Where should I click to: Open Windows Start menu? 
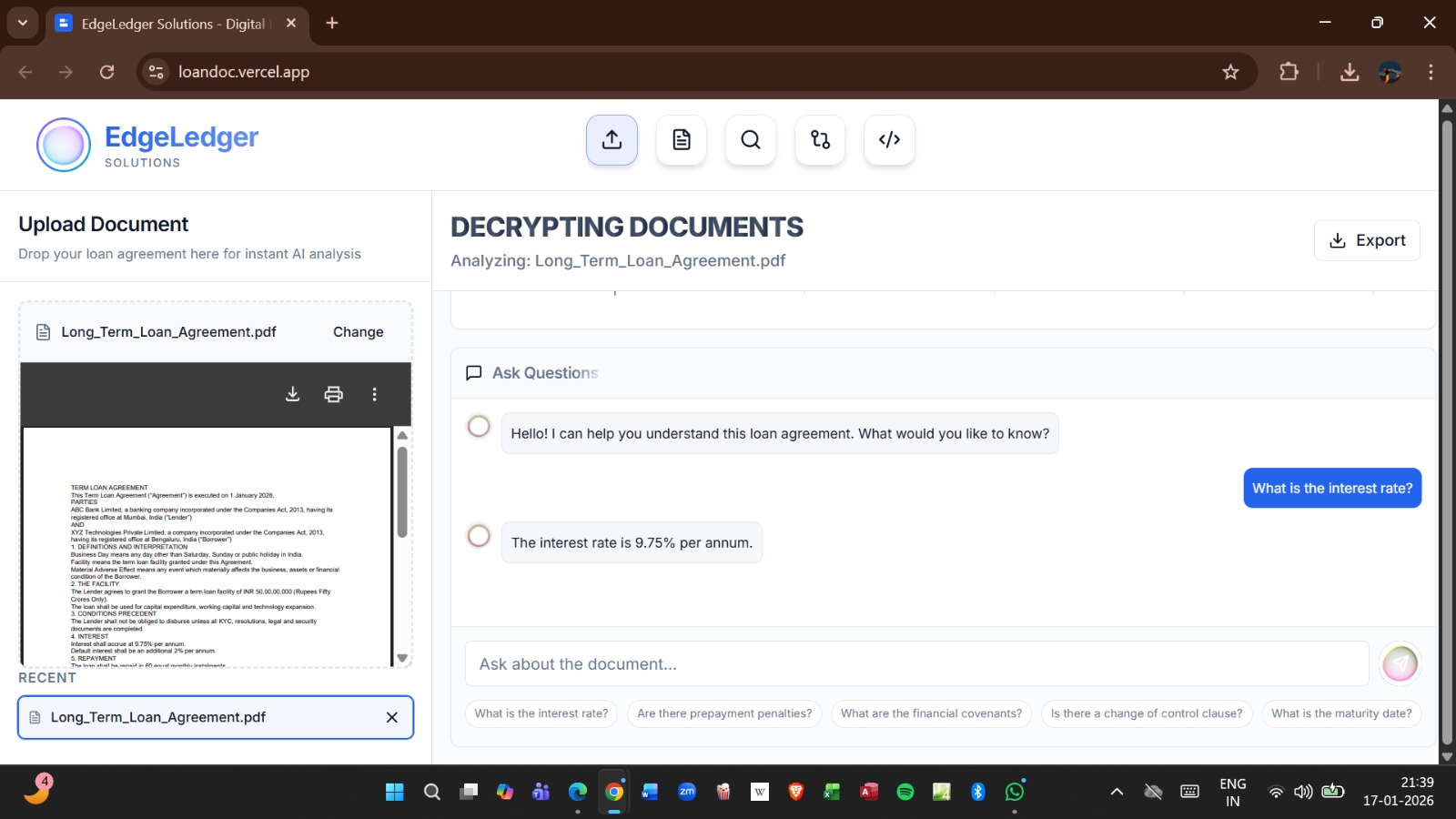click(394, 792)
